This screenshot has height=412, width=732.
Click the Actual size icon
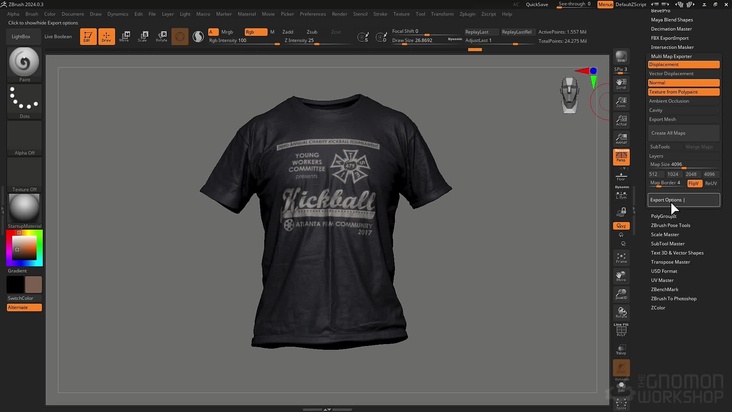[x=621, y=120]
